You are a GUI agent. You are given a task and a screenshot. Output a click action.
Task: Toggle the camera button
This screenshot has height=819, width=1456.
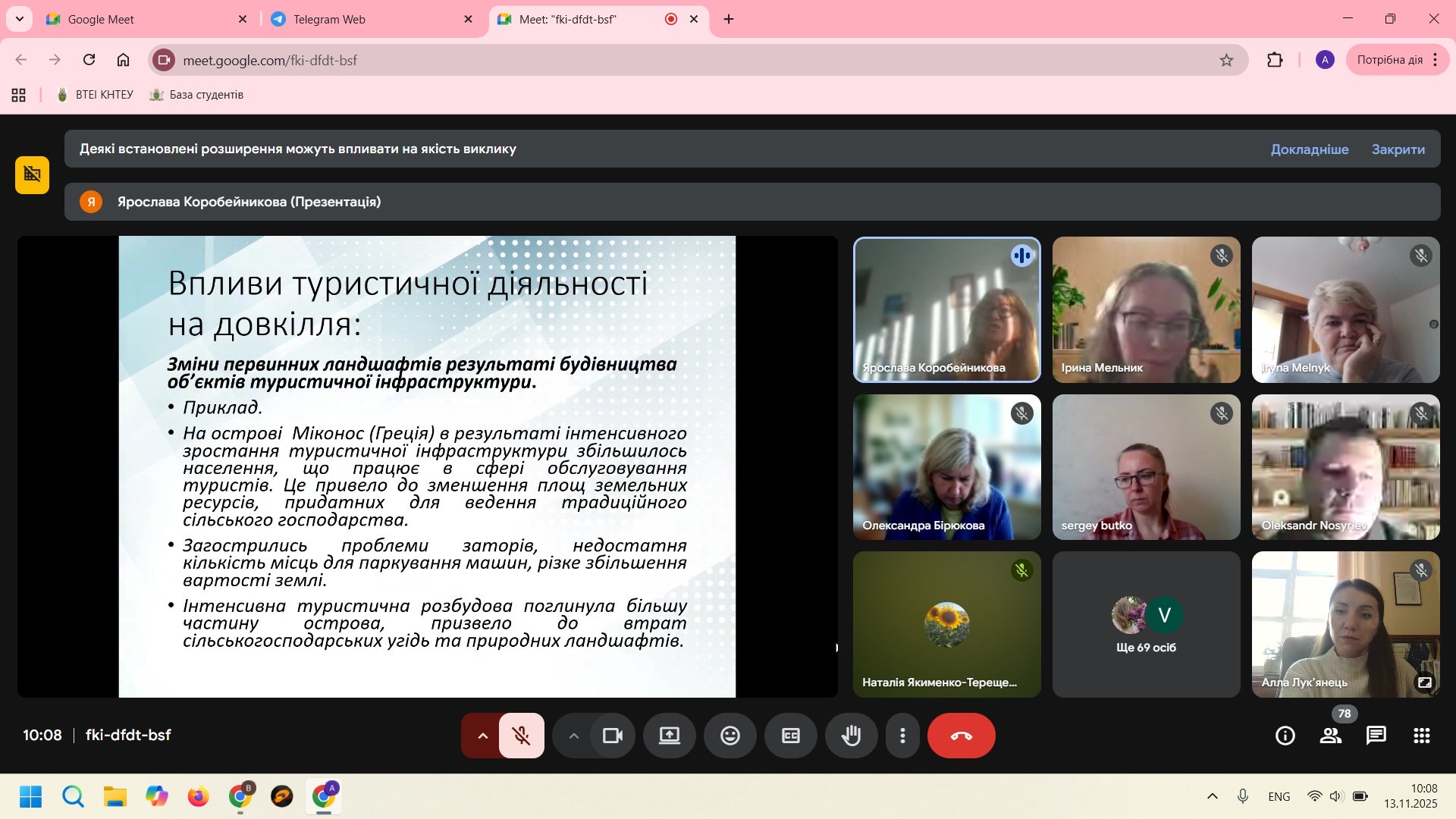(612, 735)
